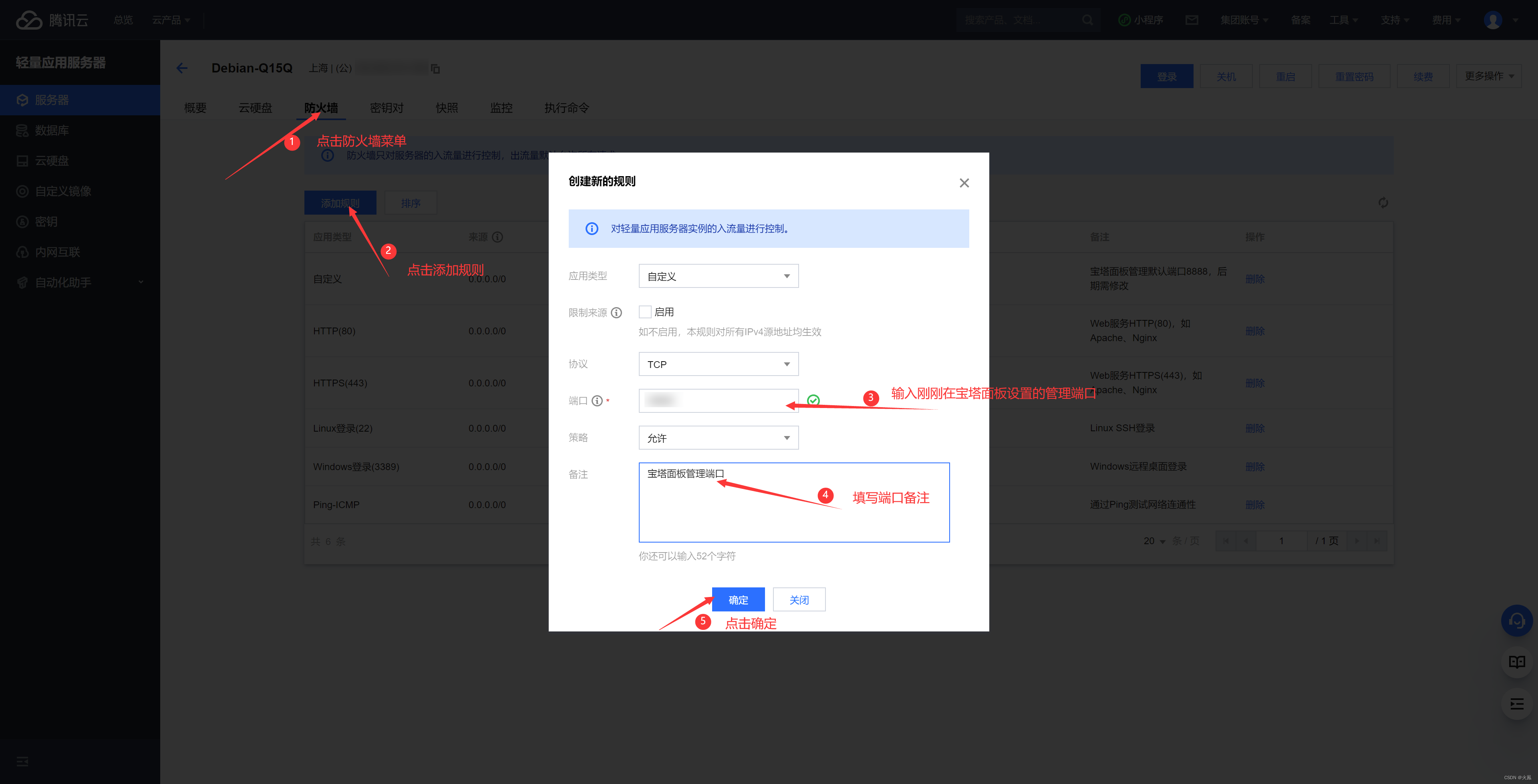Click the 添加规则 button
The width and height of the screenshot is (1538, 784).
pos(340,203)
